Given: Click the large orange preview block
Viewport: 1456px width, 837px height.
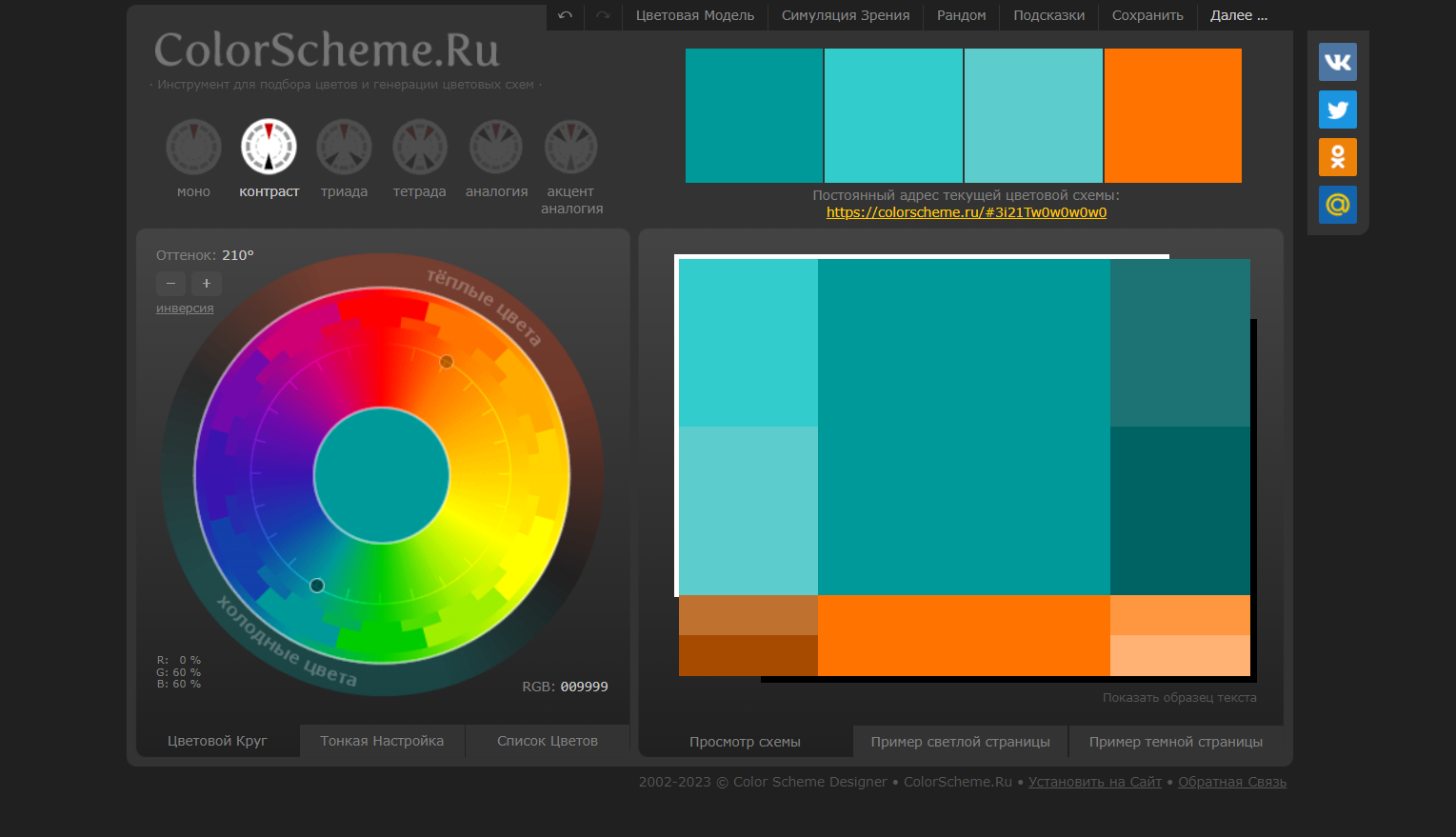Looking at the screenshot, I should tap(964, 635).
